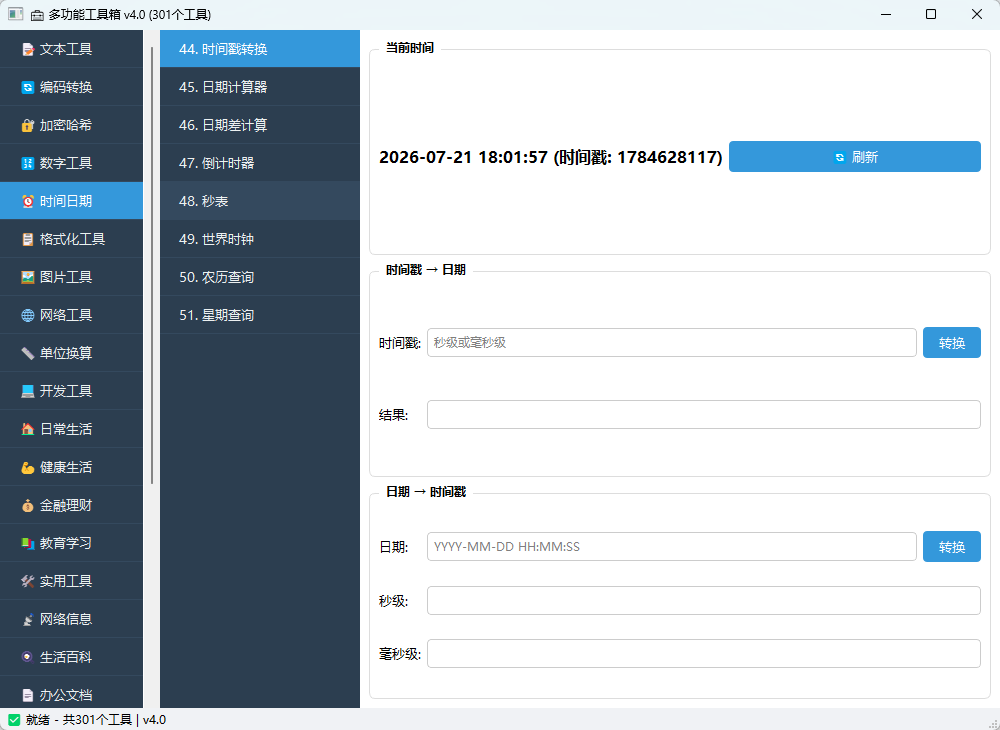Open 49. 世界时钟 tool
This screenshot has width=1000, height=730.
pos(260,239)
